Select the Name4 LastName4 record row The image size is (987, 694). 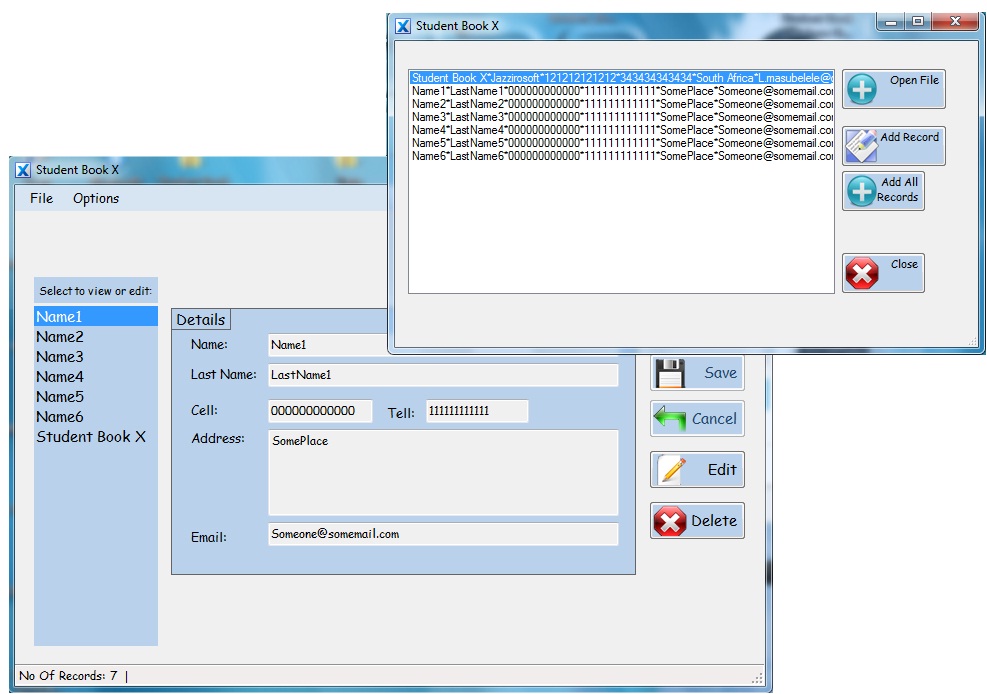tap(620, 130)
